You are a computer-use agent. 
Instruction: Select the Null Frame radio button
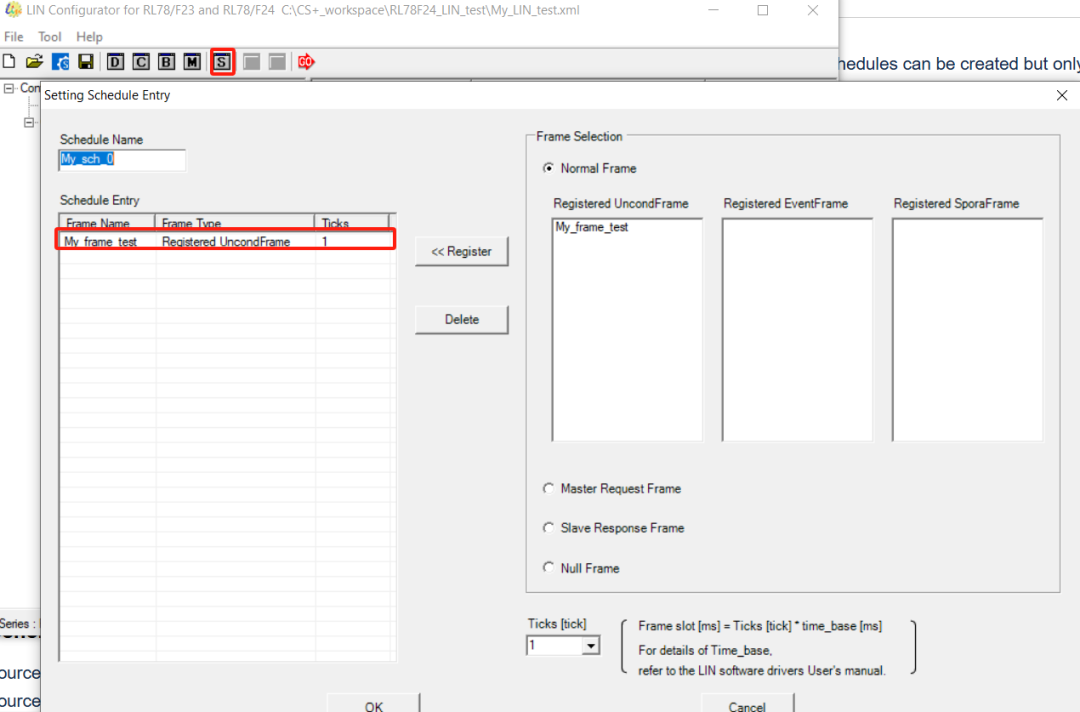pyautogui.click(x=548, y=568)
